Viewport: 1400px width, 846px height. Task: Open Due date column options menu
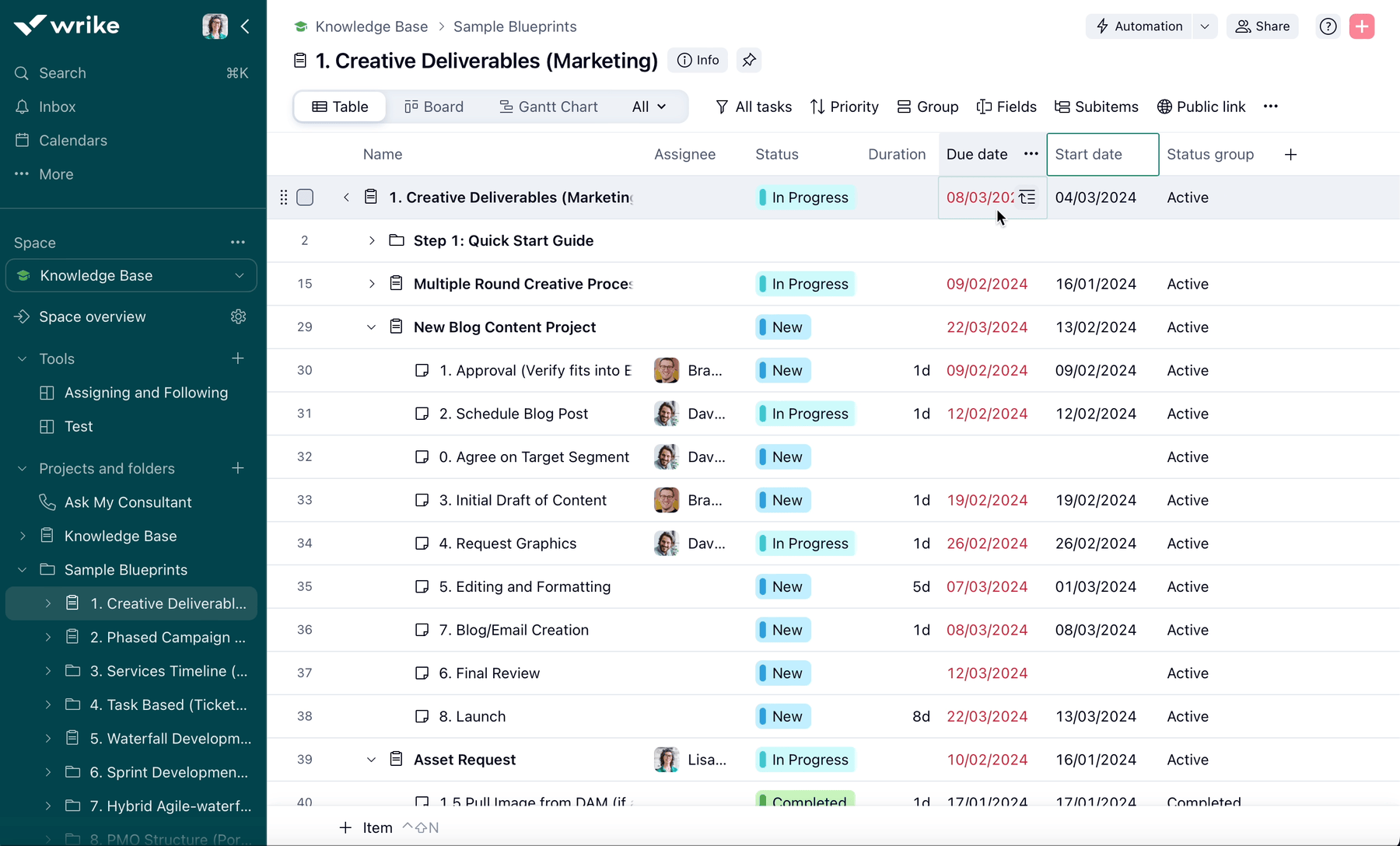pyautogui.click(x=1031, y=154)
